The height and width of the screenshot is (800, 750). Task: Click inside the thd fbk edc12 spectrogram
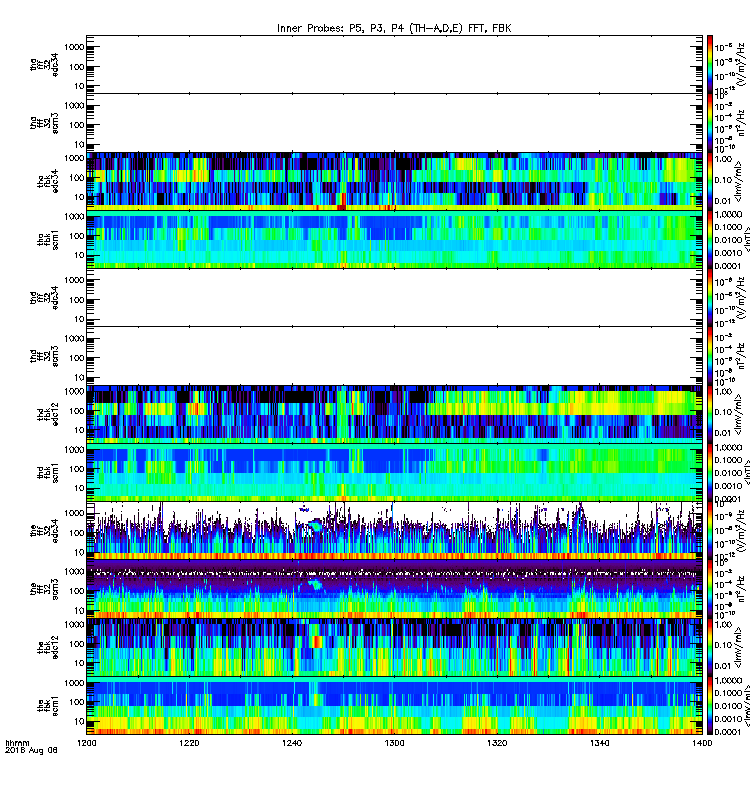click(x=394, y=414)
